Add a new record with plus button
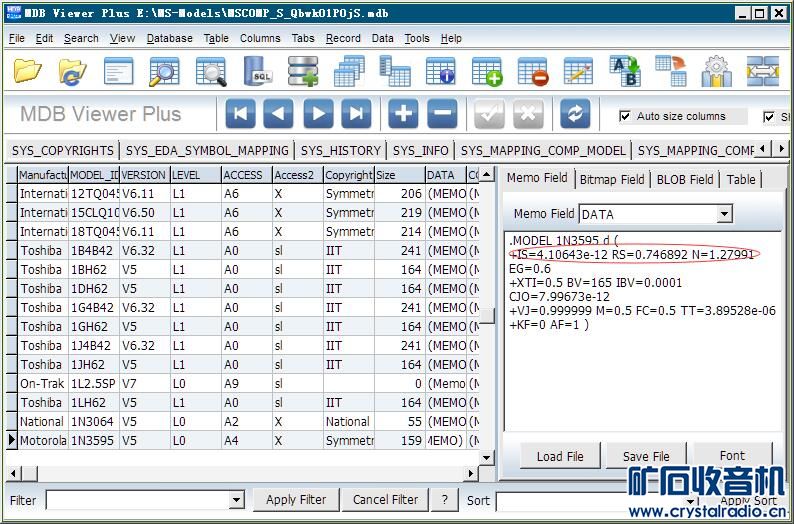The width and height of the screenshot is (794, 524). pos(403,113)
